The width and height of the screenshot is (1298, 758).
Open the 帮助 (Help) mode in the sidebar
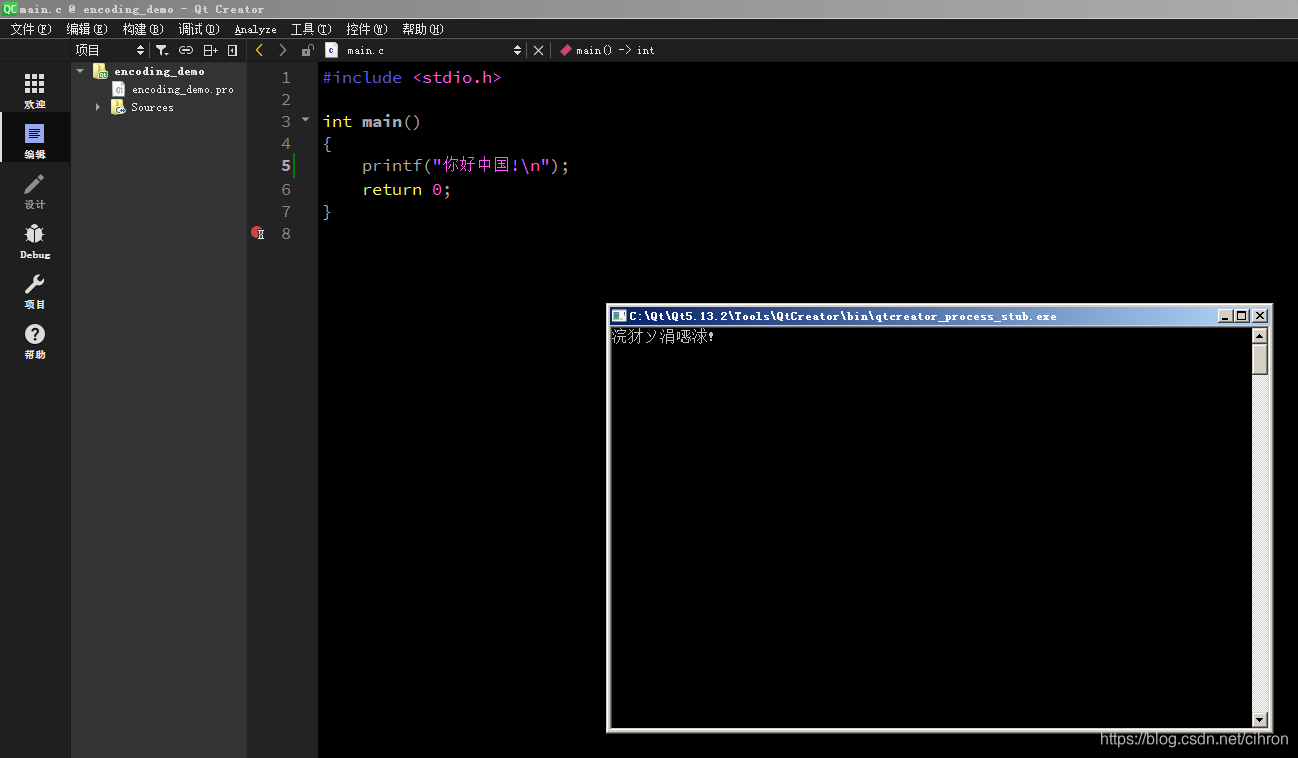tap(35, 340)
